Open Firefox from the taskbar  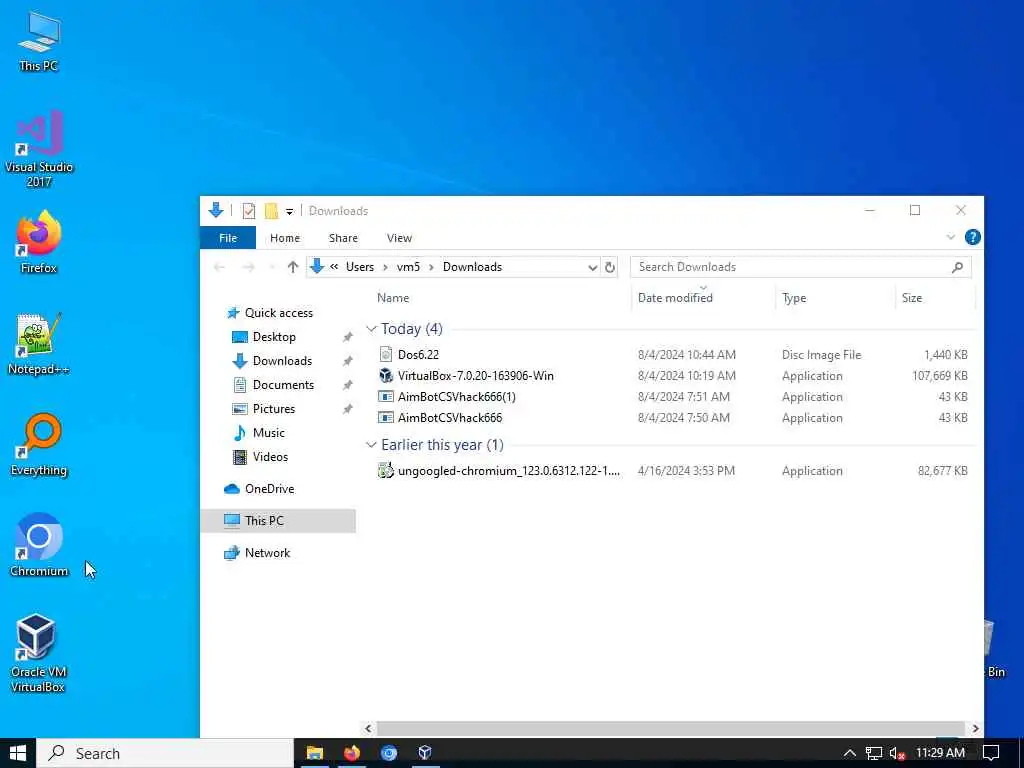(352, 754)
